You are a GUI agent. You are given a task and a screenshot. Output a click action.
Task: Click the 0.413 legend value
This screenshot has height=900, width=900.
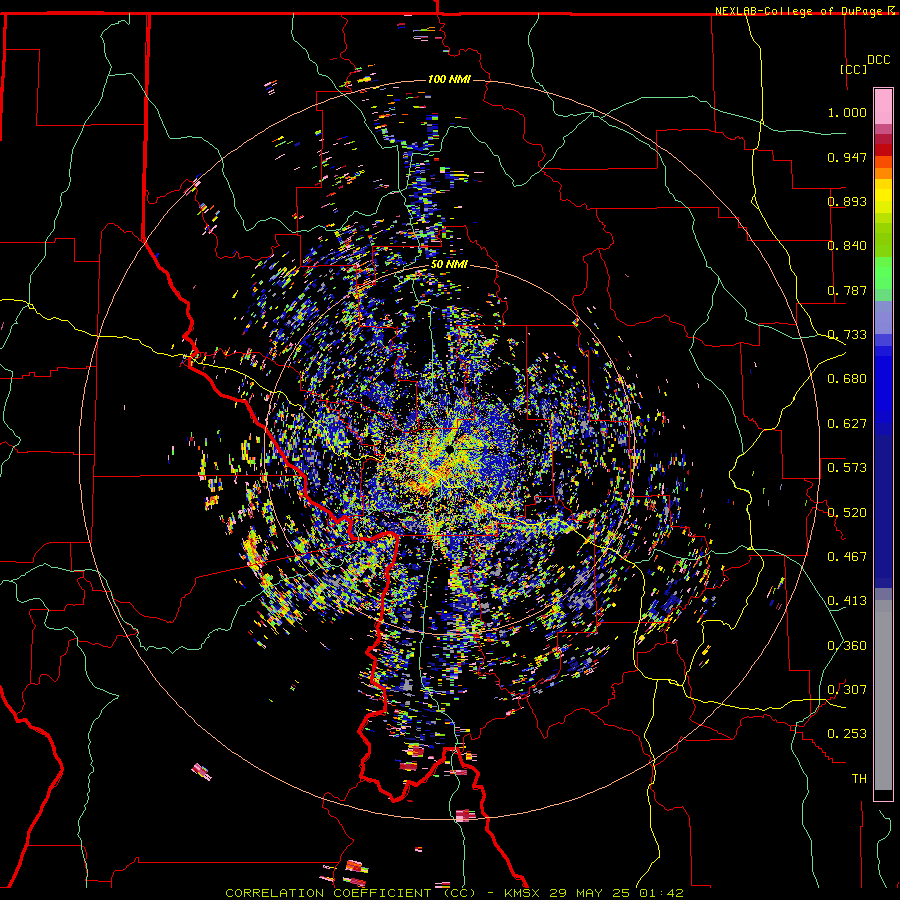[x=847, y=601]
